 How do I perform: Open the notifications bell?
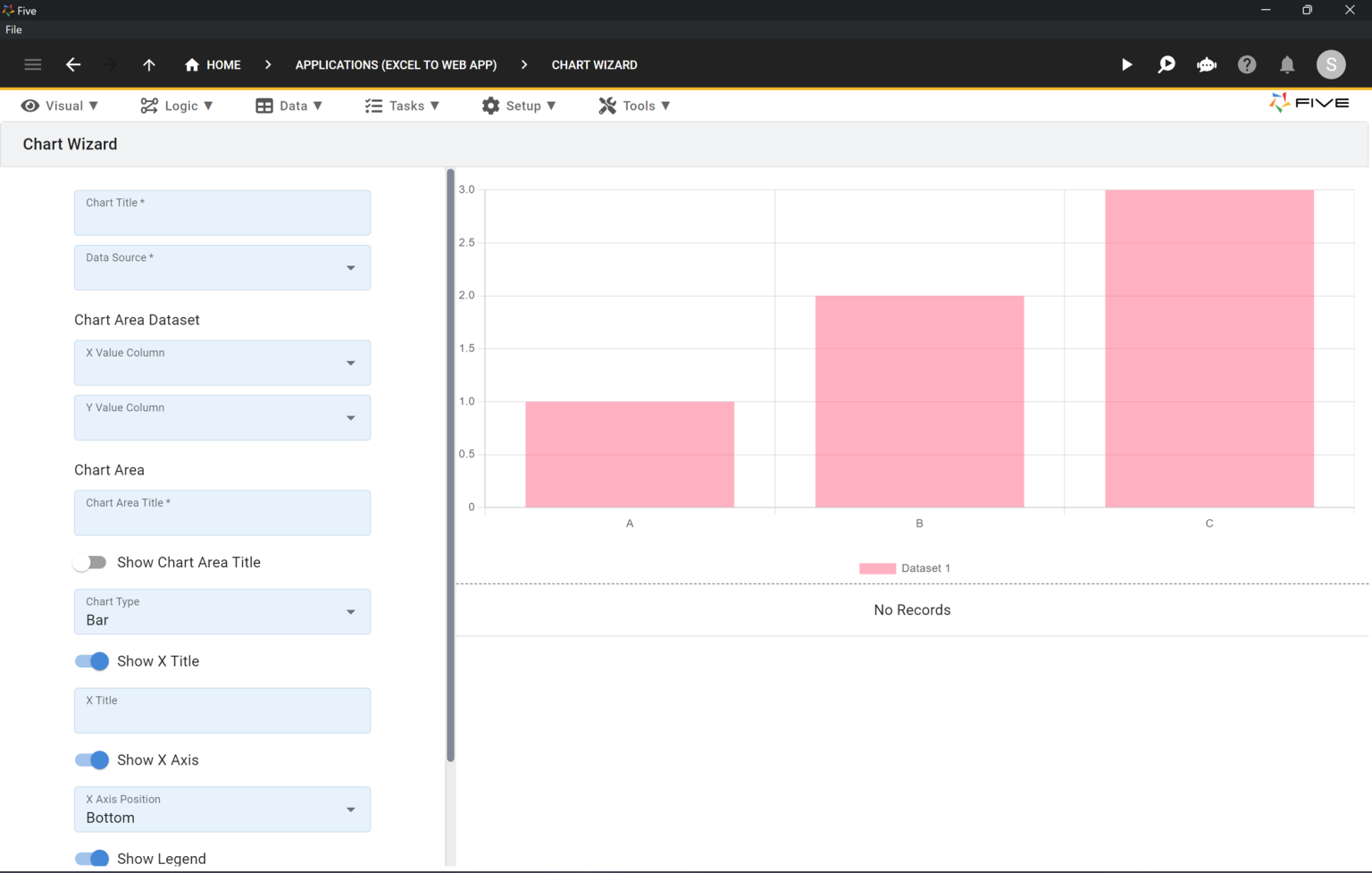tap(1287, 64)
